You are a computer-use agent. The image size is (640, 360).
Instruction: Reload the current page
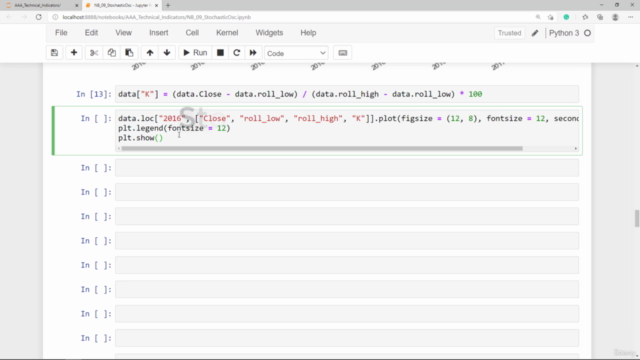pos(38,17)
